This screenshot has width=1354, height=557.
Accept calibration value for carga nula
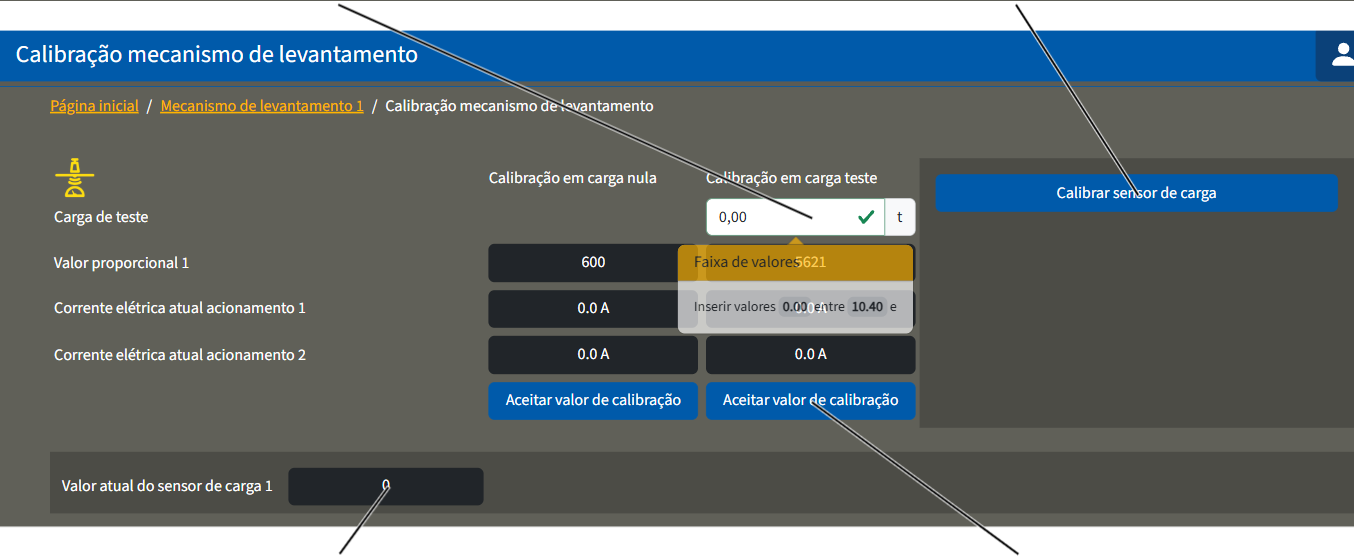pyautogui.click(x=593, y=400)
